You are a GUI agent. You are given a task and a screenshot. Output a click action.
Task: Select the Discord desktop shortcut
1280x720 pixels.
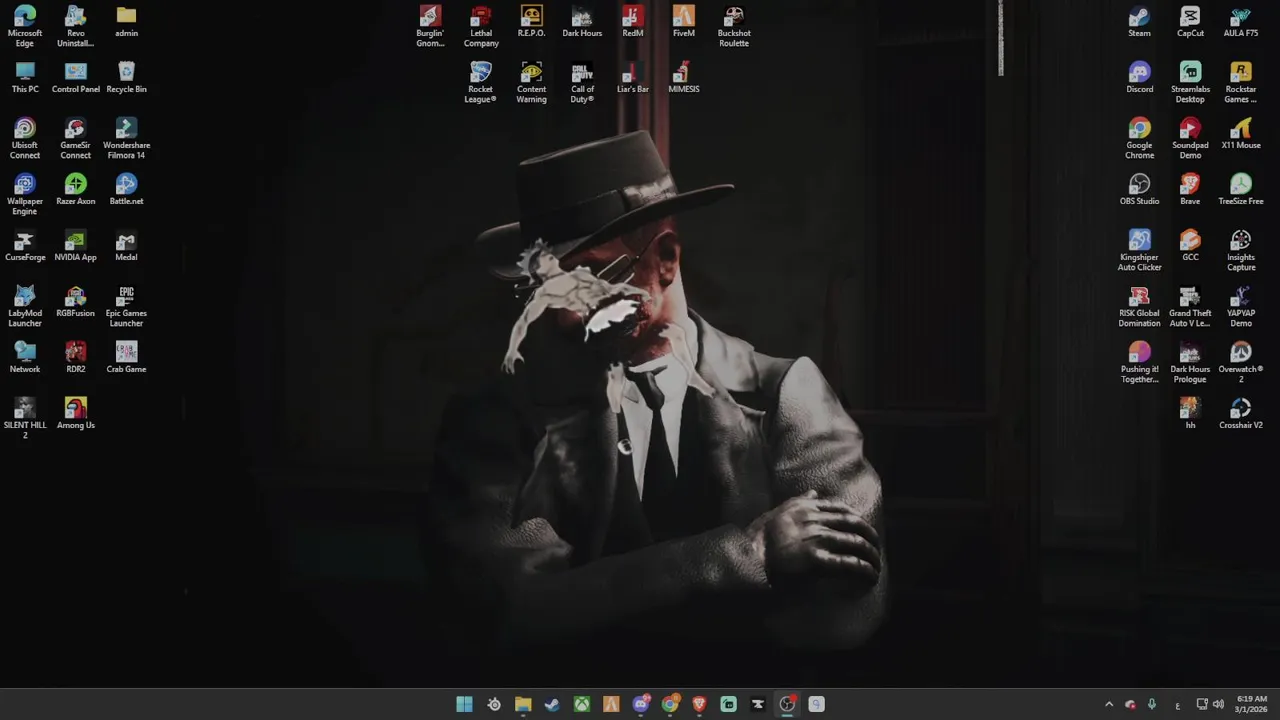pyautogui.click(x=1139, y=77)
